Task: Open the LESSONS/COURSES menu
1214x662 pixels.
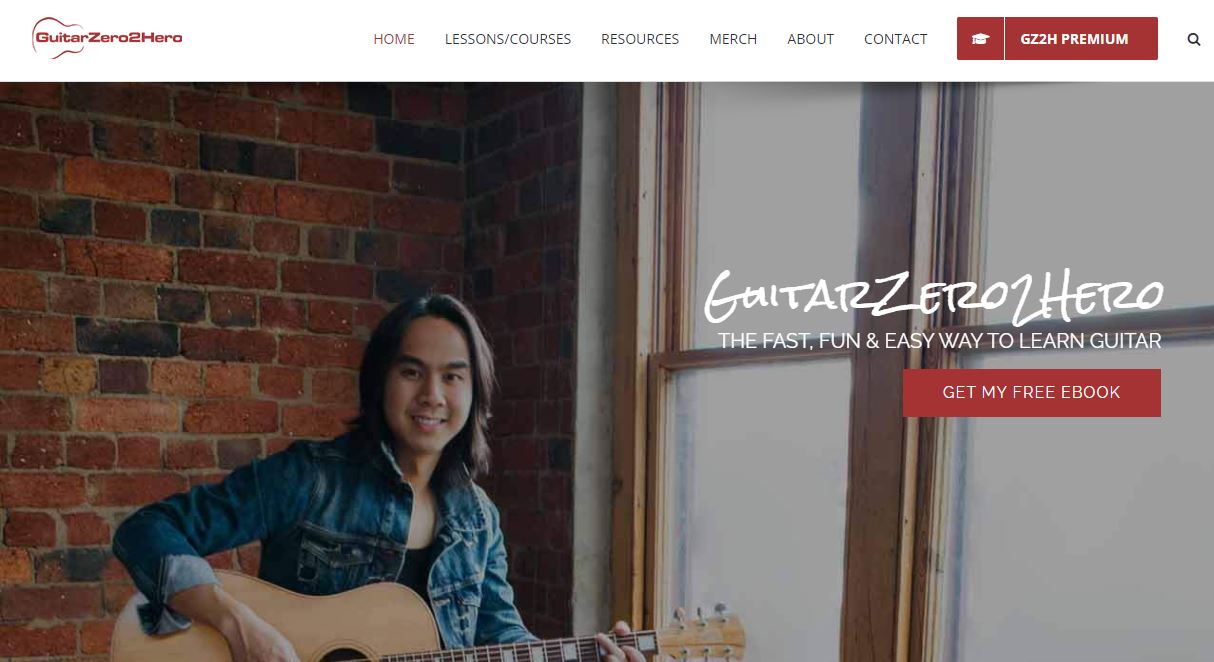Action: [508, 39]
